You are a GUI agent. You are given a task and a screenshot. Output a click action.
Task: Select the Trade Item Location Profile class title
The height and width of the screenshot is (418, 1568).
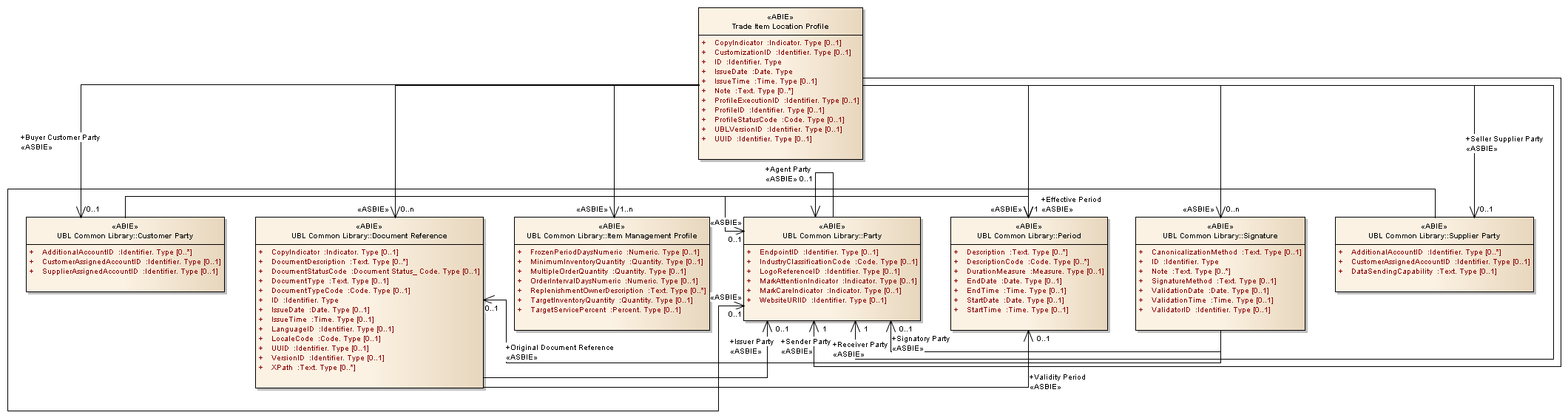pyautogui.click(x=780, y=27)
